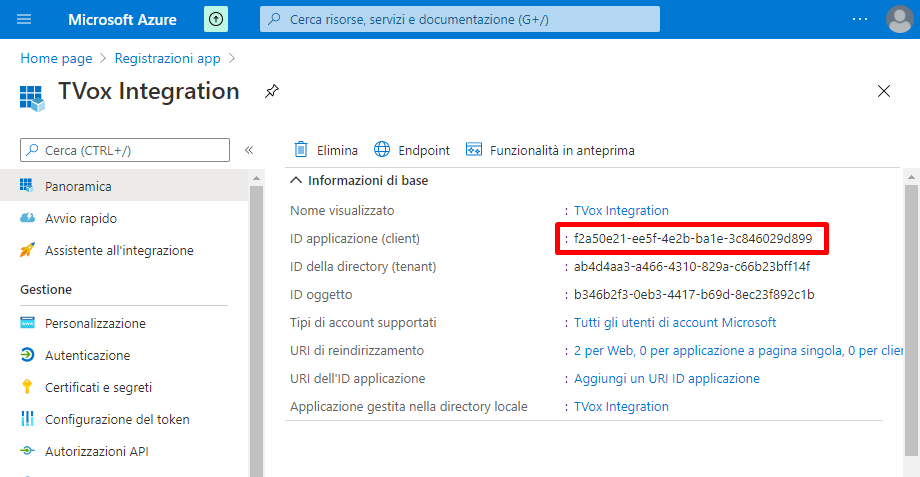This screenshot has width=920, height=477.
Task: Click the key icon for Certificati
Action: coord(27,387)
